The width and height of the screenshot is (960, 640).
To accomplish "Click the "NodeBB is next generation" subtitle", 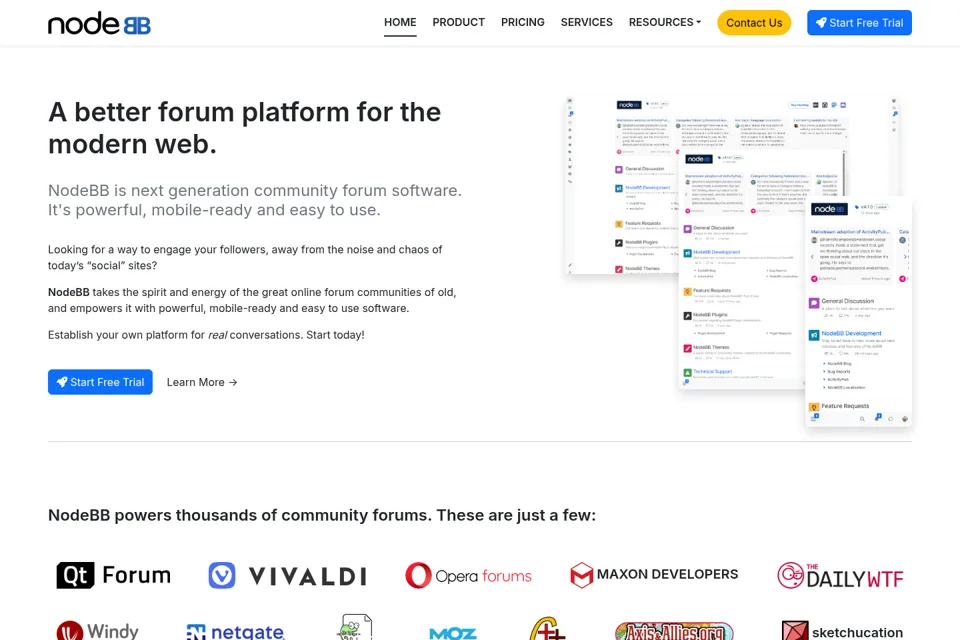I will (255, 200).
